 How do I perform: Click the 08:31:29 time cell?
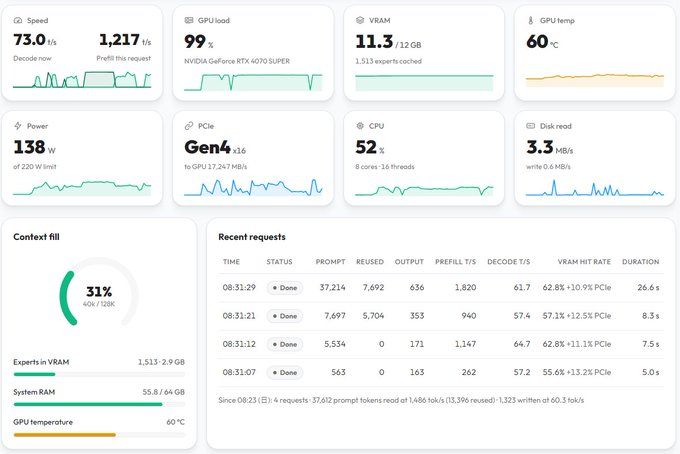pos(239,287)
